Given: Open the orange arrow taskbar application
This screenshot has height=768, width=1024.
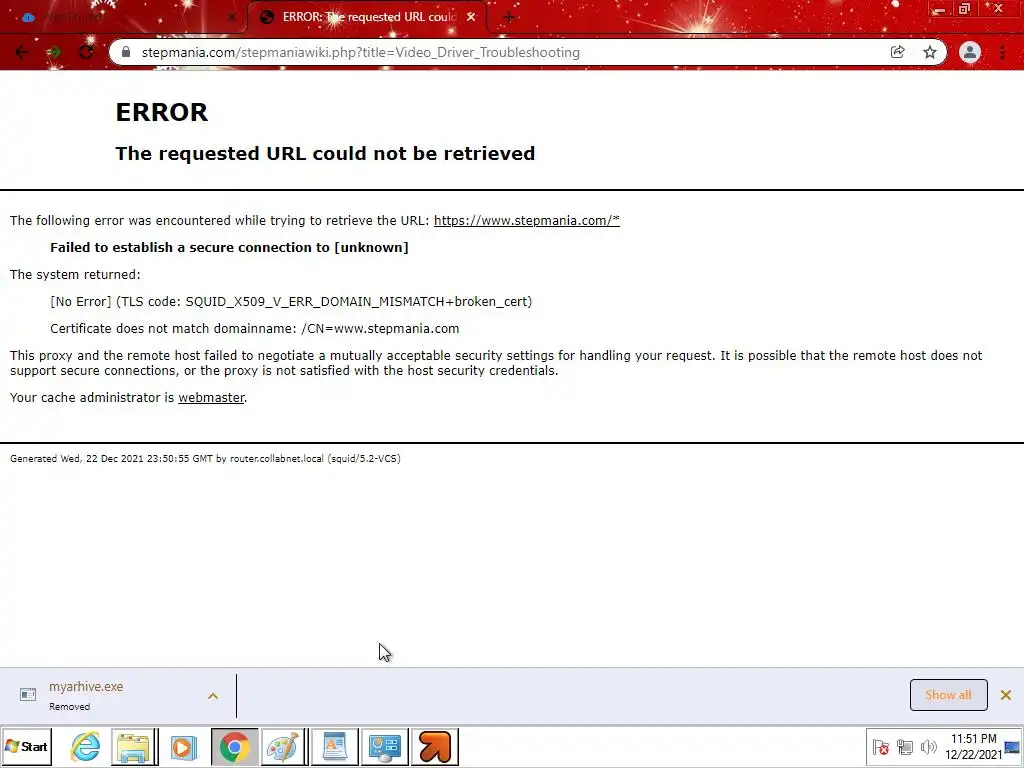Looking at the screenshot, I should (x=435, y=746).
